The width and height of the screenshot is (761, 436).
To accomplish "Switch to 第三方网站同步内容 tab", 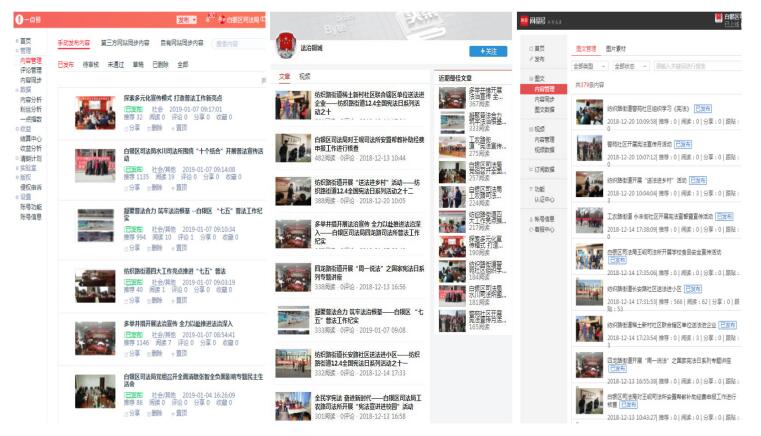I will click(x=125, y=43).
